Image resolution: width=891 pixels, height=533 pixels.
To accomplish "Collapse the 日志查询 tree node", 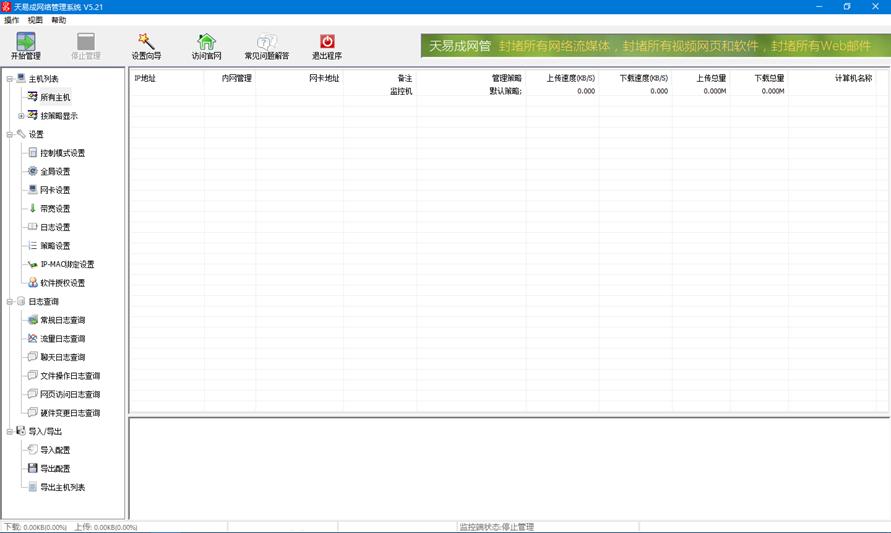I will [10, 302].
